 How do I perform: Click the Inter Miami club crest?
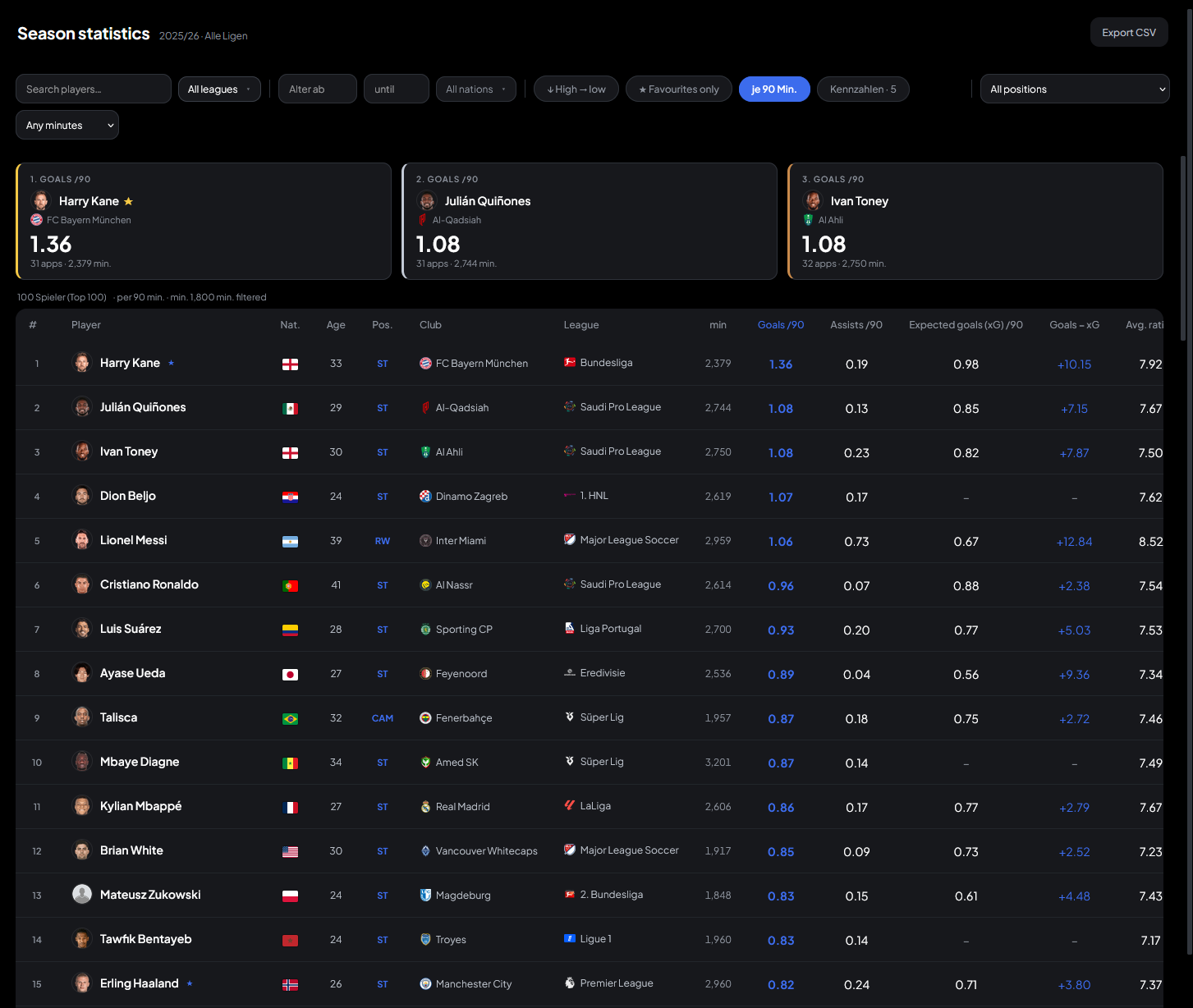pyautogui.click(x=425, y=540)
